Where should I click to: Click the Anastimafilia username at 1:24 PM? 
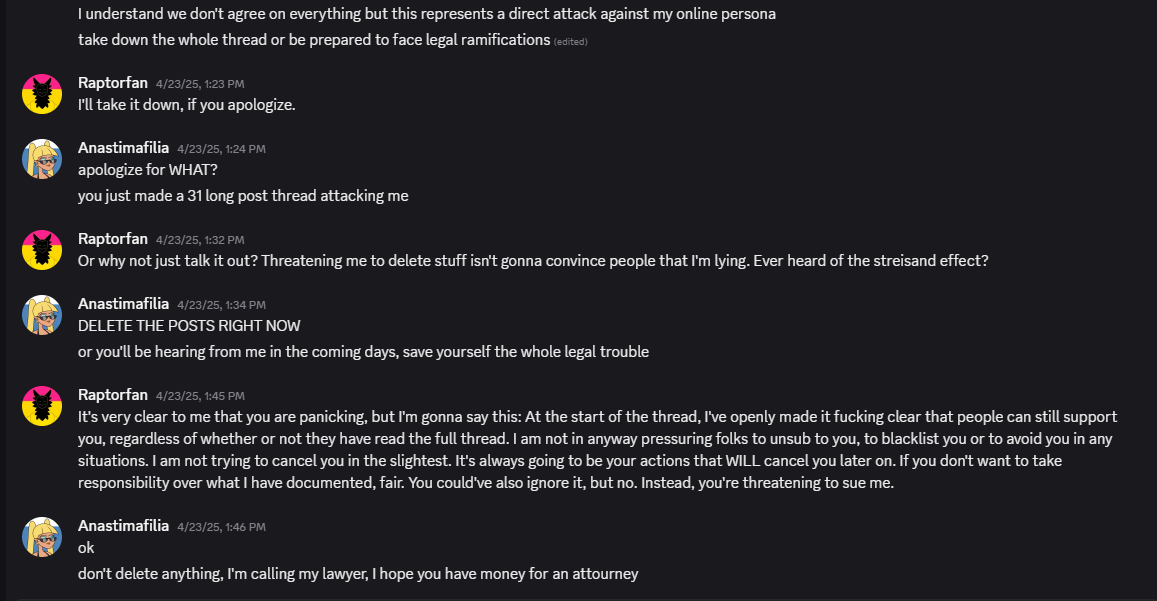coord(124,148)
